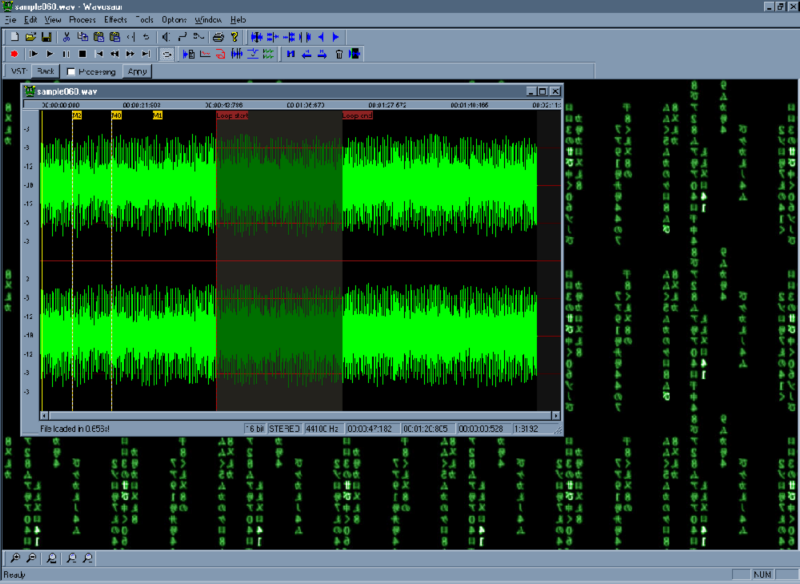Check the Processing checkbox
The image size is (800, 584).
click(71, 72)
